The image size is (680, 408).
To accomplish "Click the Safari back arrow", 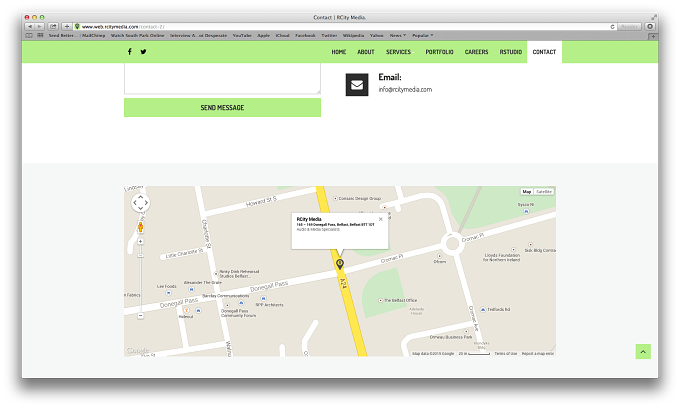I will pyautogui.click(x=29, y=26).
